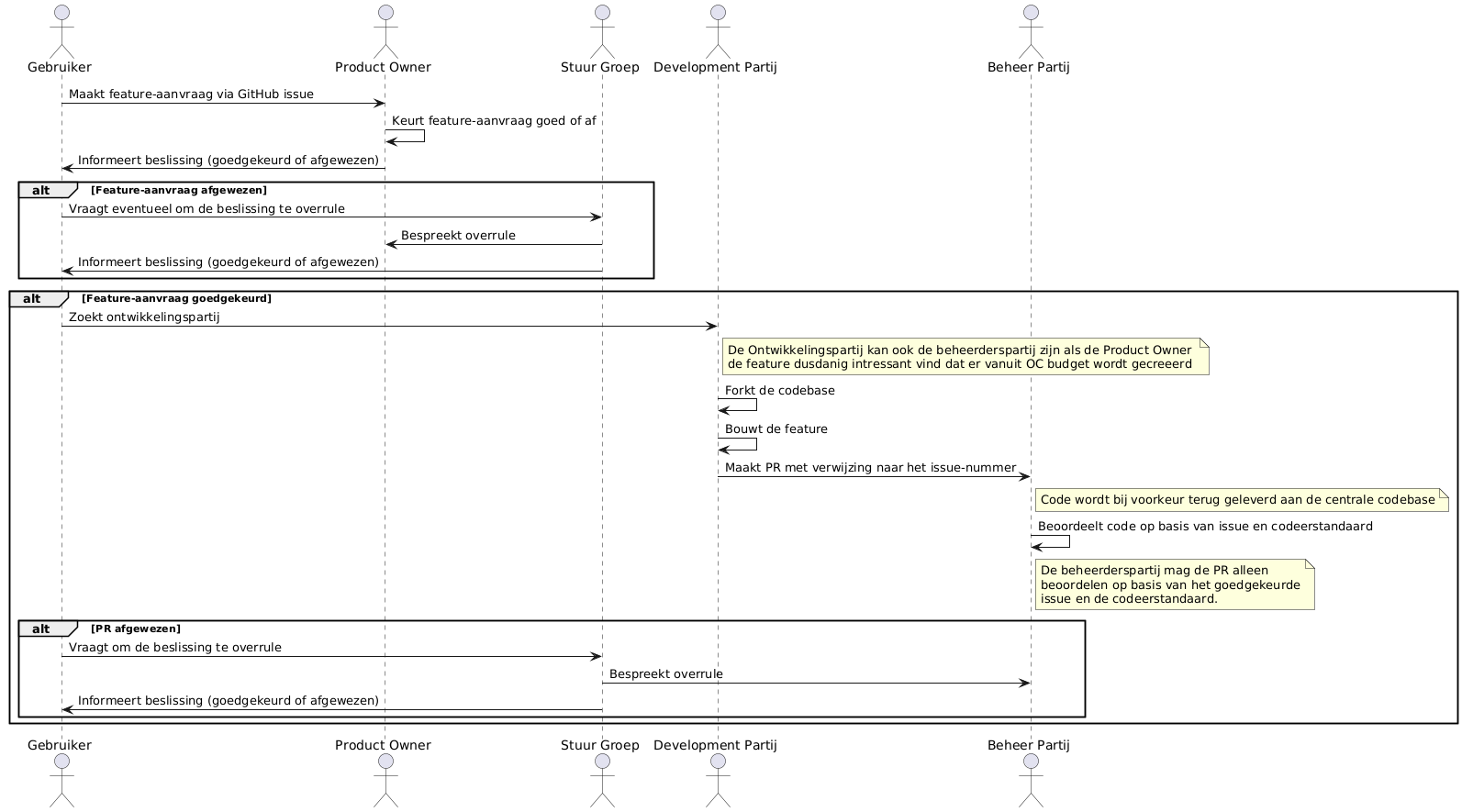Click the 'Maakt feature-aanvraag via GitHub issue' message
Viewport: 1462px width, 812px height.
(x=191, y=95)
